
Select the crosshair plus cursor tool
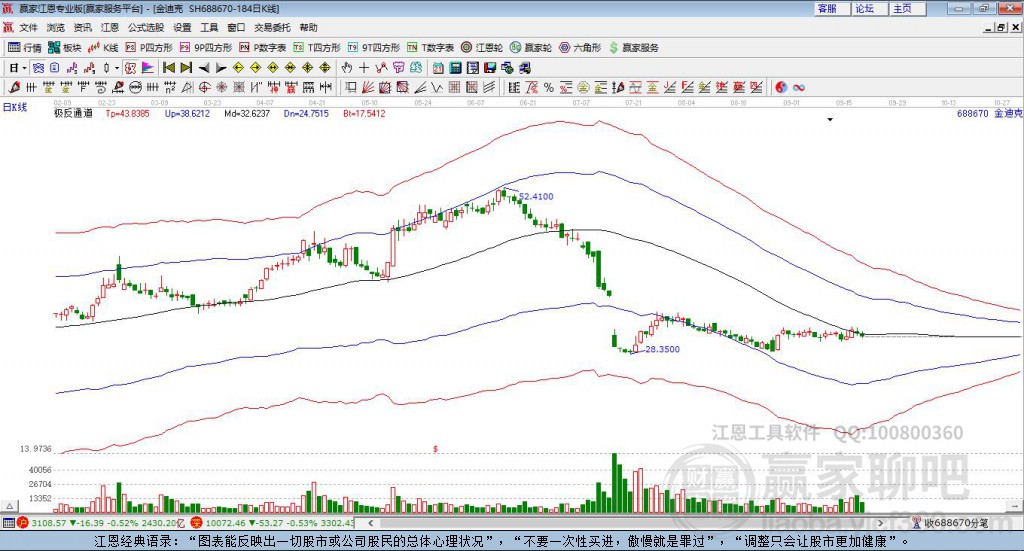364,68
